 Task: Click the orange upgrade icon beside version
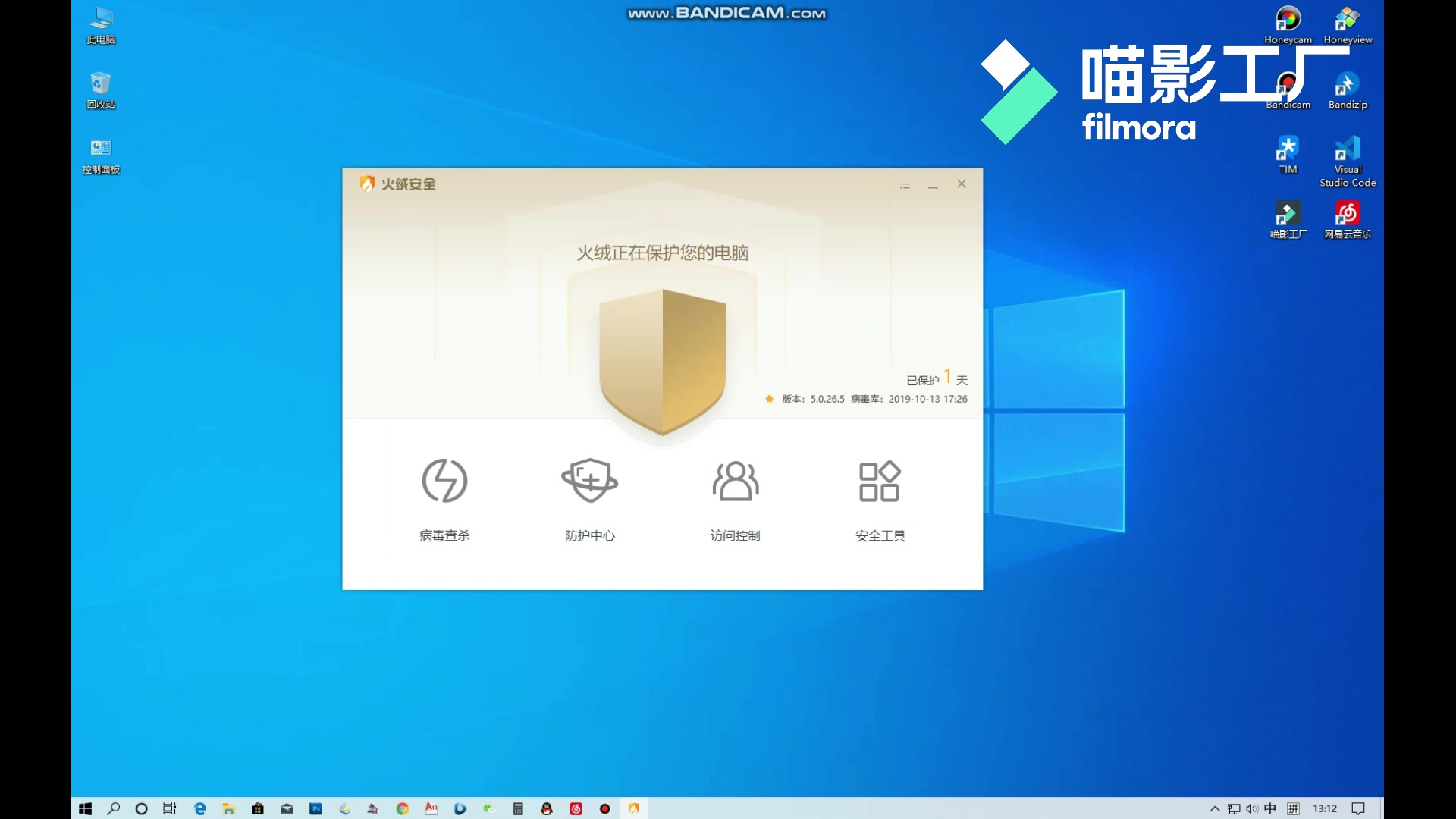769,399
